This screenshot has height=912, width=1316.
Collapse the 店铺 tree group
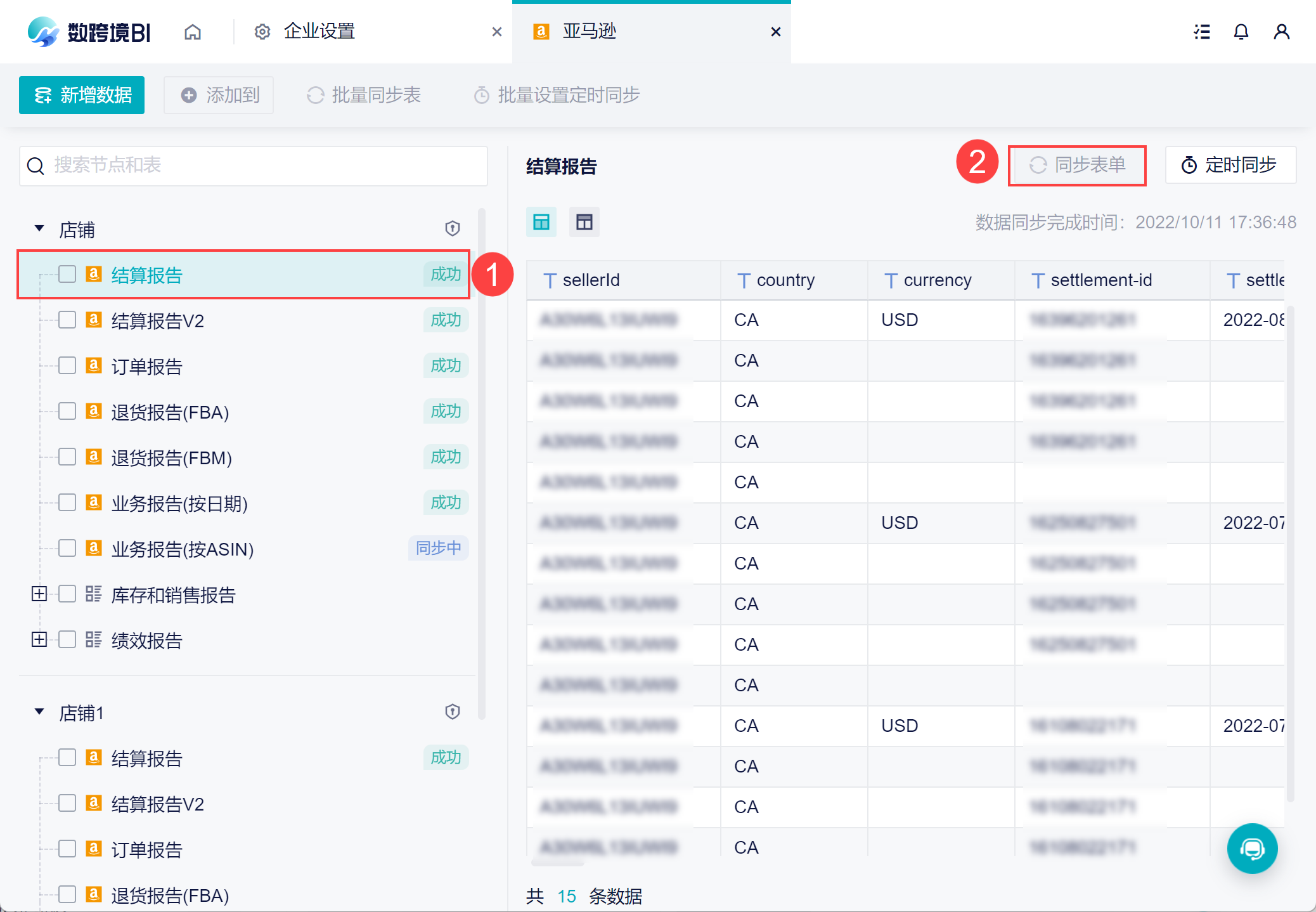[x=39, y=228]
